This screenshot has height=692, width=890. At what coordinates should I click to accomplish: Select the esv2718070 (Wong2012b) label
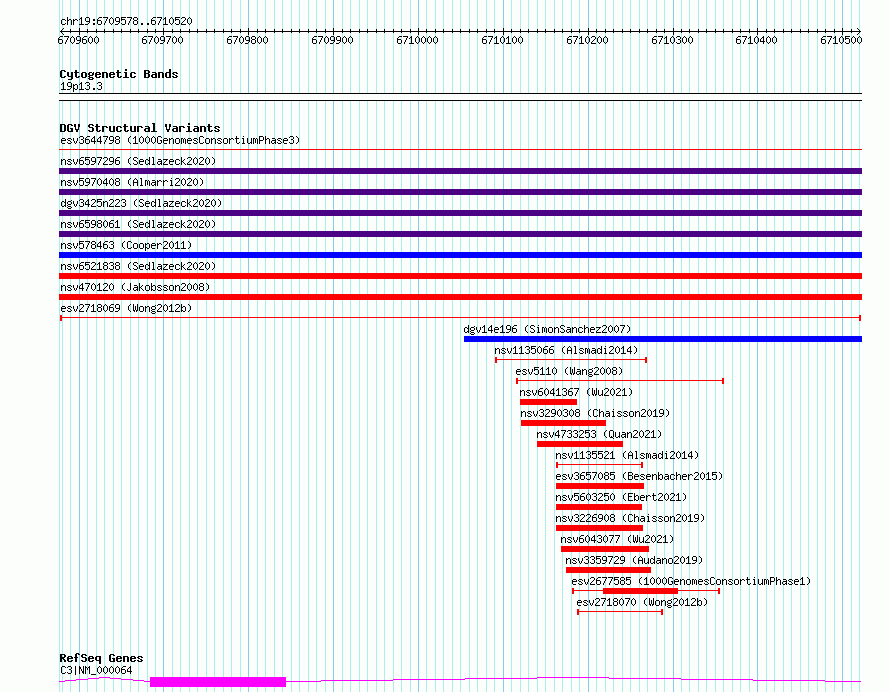click(x=642, y=602)
